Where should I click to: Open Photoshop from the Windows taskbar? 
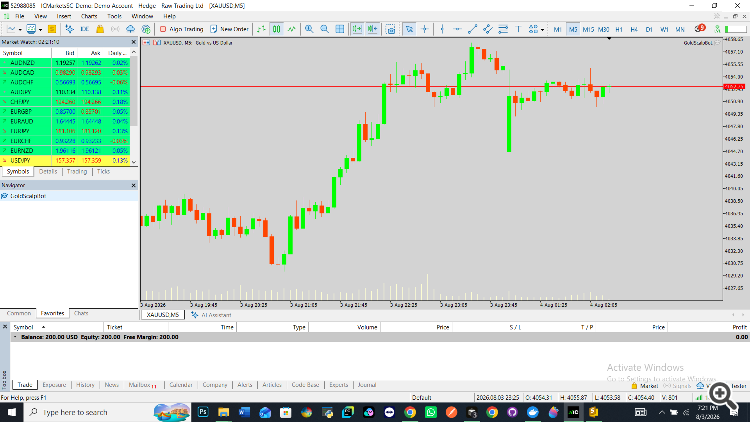(203, 412)
